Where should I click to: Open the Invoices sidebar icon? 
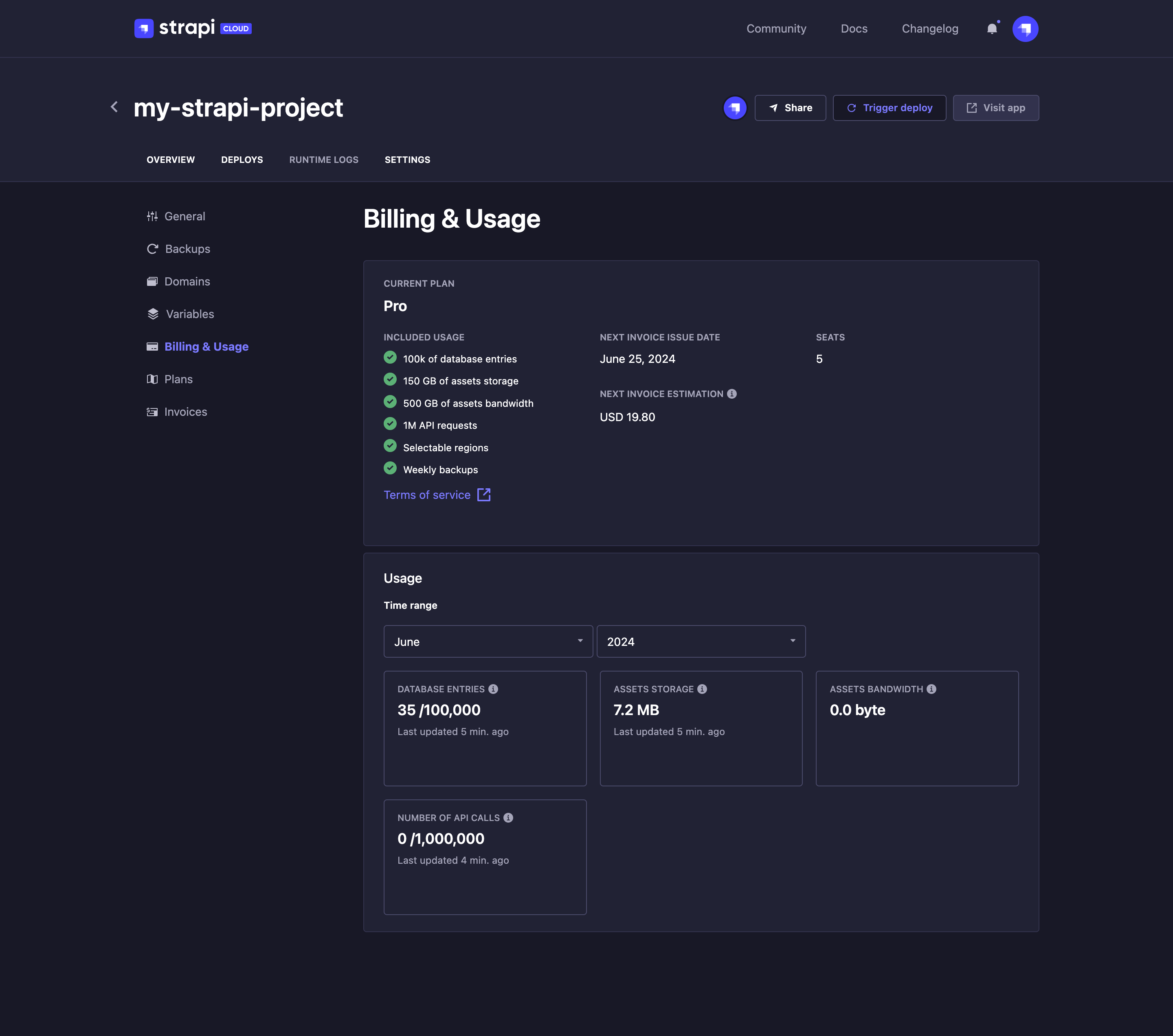pyautogui.click(x=152, y=411)
